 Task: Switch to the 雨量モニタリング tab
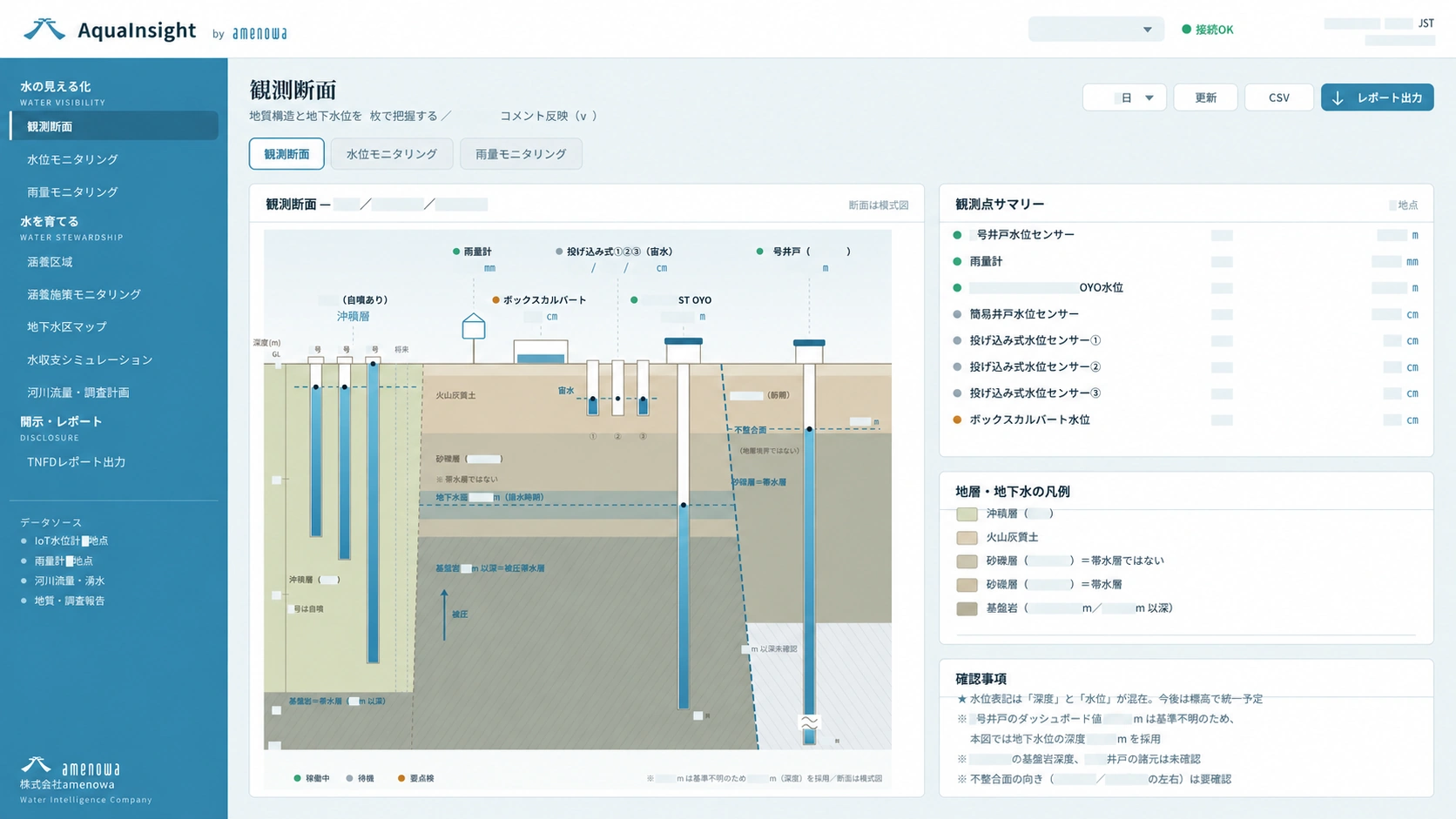[521, 154]
